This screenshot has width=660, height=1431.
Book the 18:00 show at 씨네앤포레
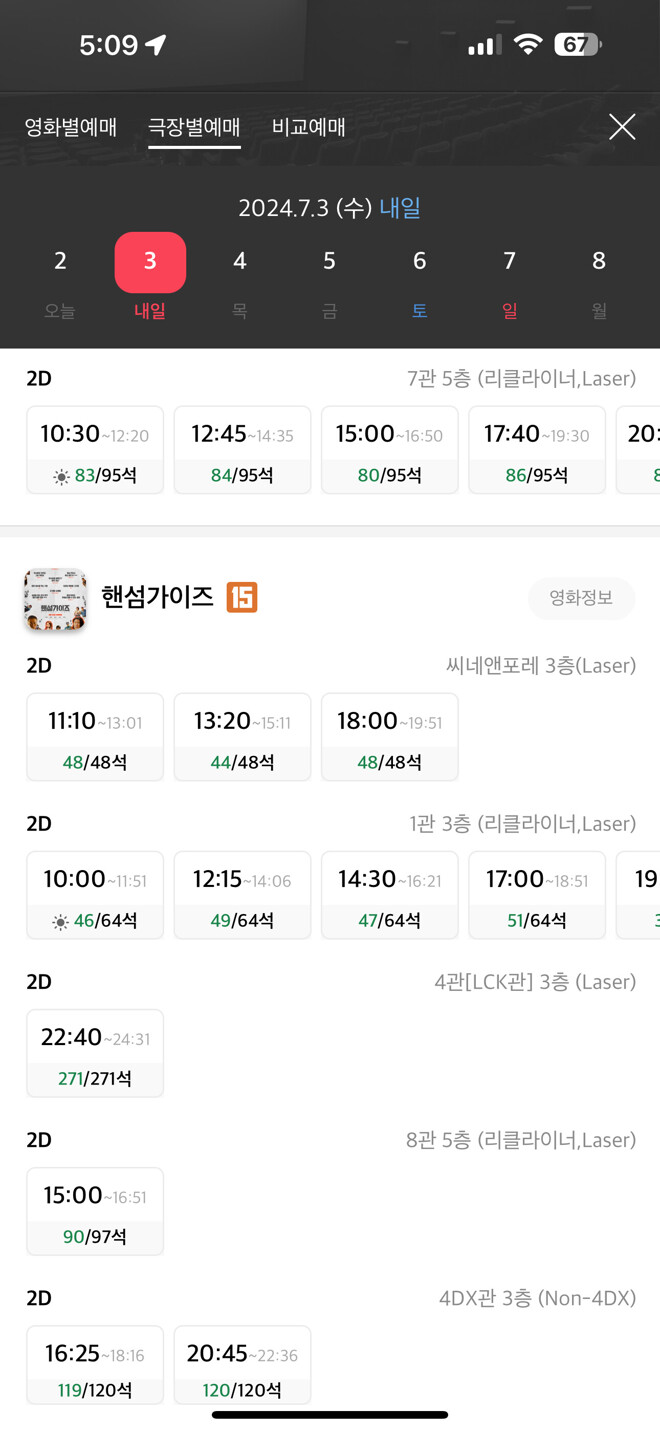[389, 737]
